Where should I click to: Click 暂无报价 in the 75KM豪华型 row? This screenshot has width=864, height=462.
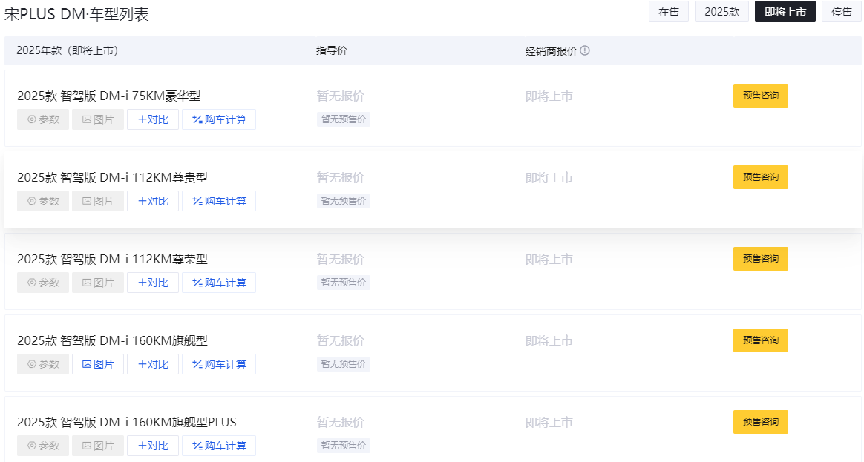click(x=341, y=96)
